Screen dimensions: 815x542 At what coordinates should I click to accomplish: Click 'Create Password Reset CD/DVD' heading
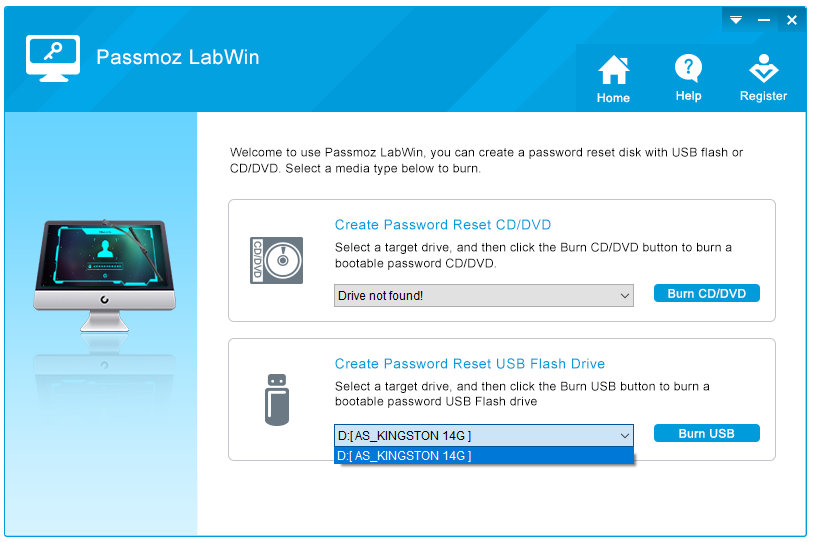443,224
